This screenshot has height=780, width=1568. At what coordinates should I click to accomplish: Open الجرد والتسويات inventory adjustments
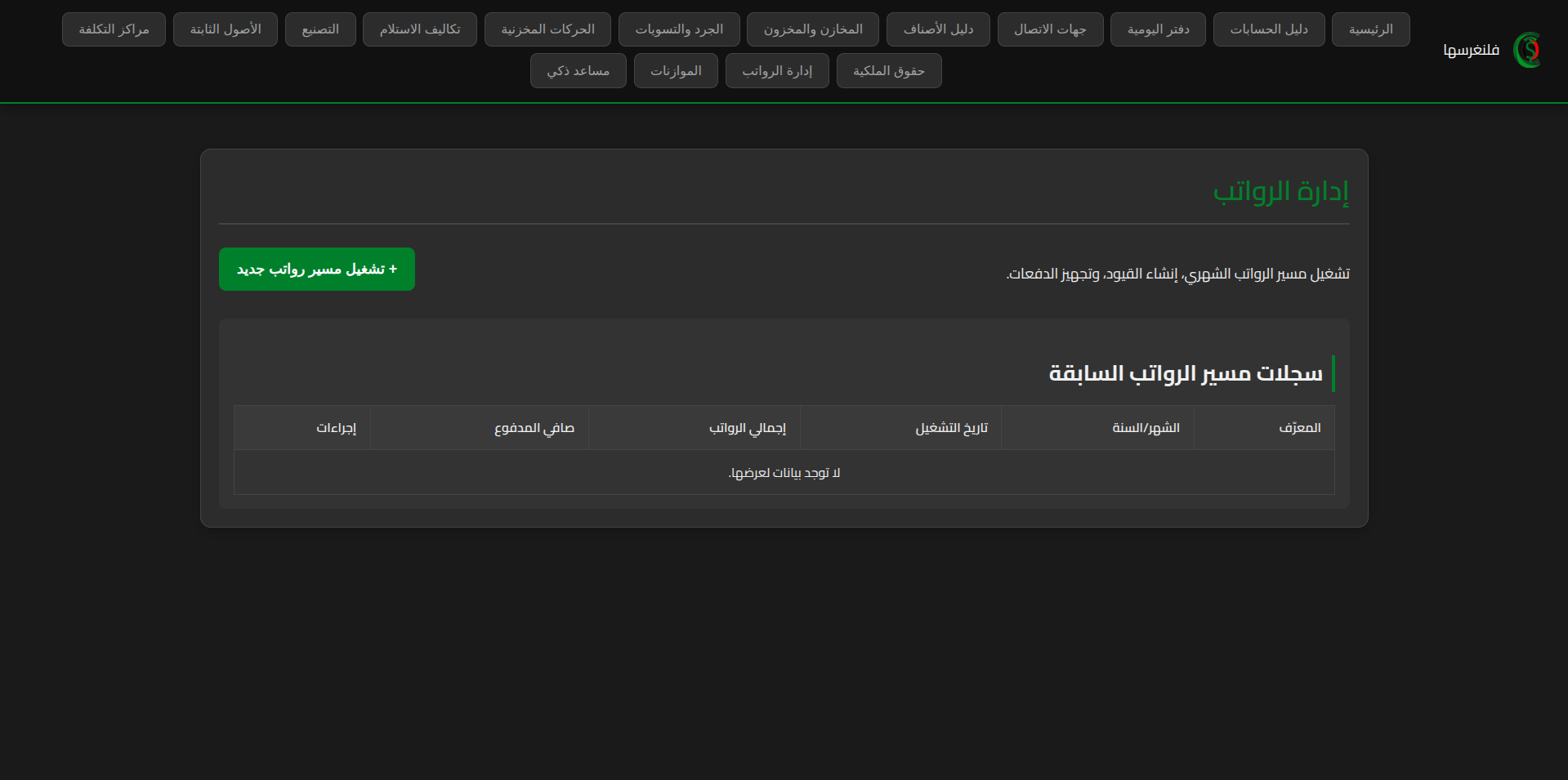(678, 29)
